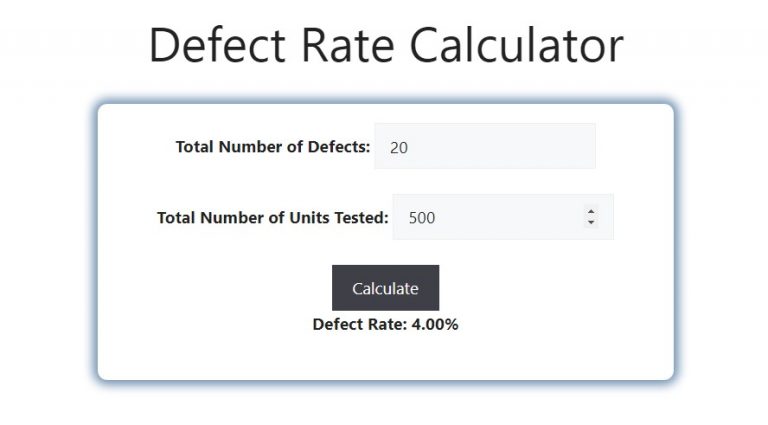This screenshot has width=768, height=425.
Task: Click the 4.00% percentage value
Action: (x=435, y=324)
